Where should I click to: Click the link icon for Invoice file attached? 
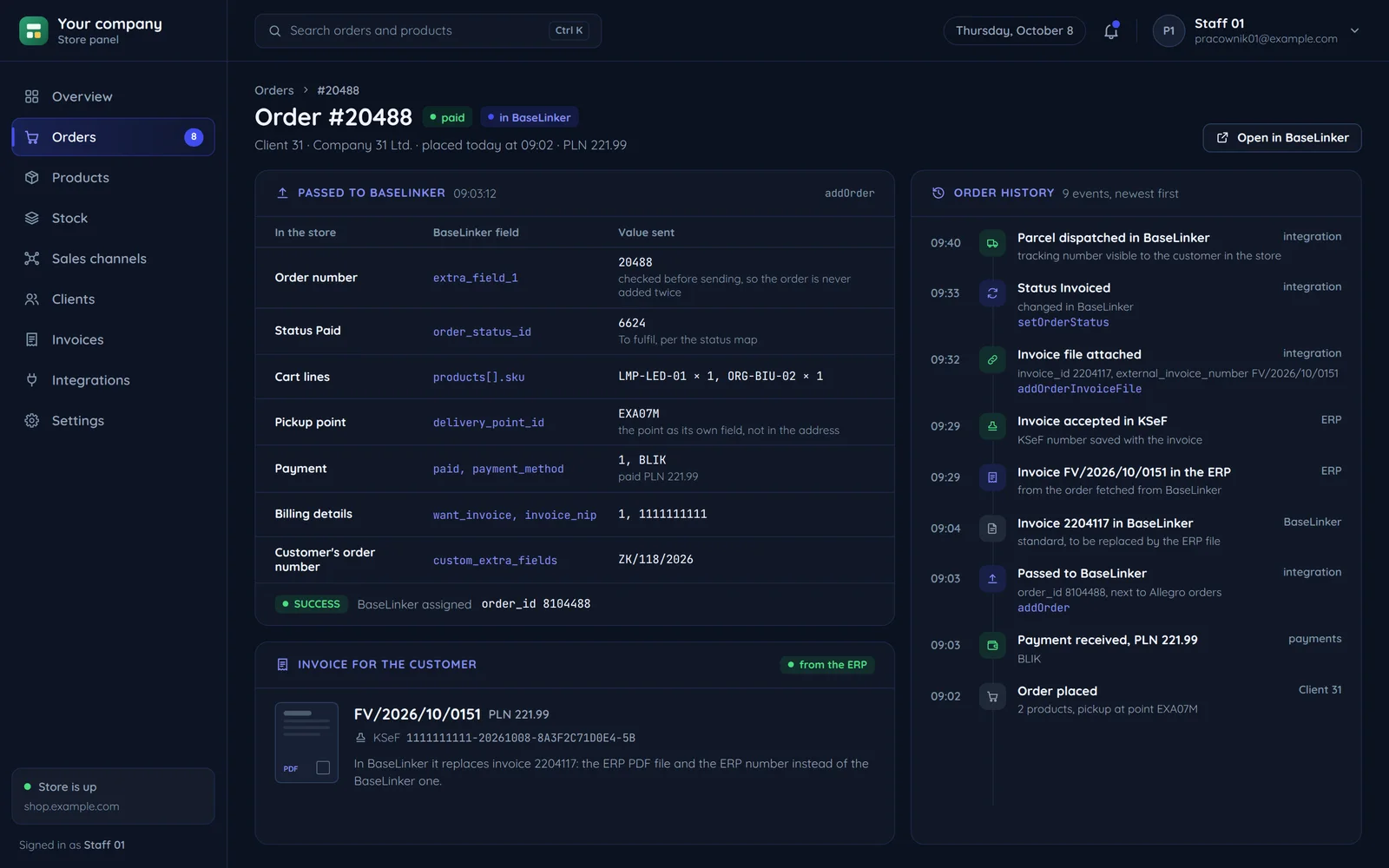992,359
